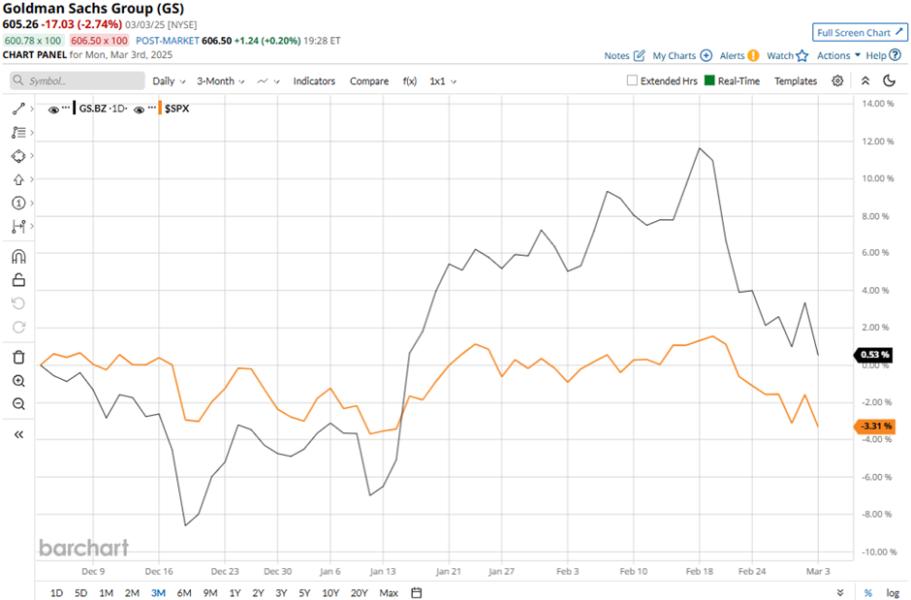The width and height of the screenshot is (911, 600).
Task: Click the $SPX orange color swatch
Action: coord(160,109)
